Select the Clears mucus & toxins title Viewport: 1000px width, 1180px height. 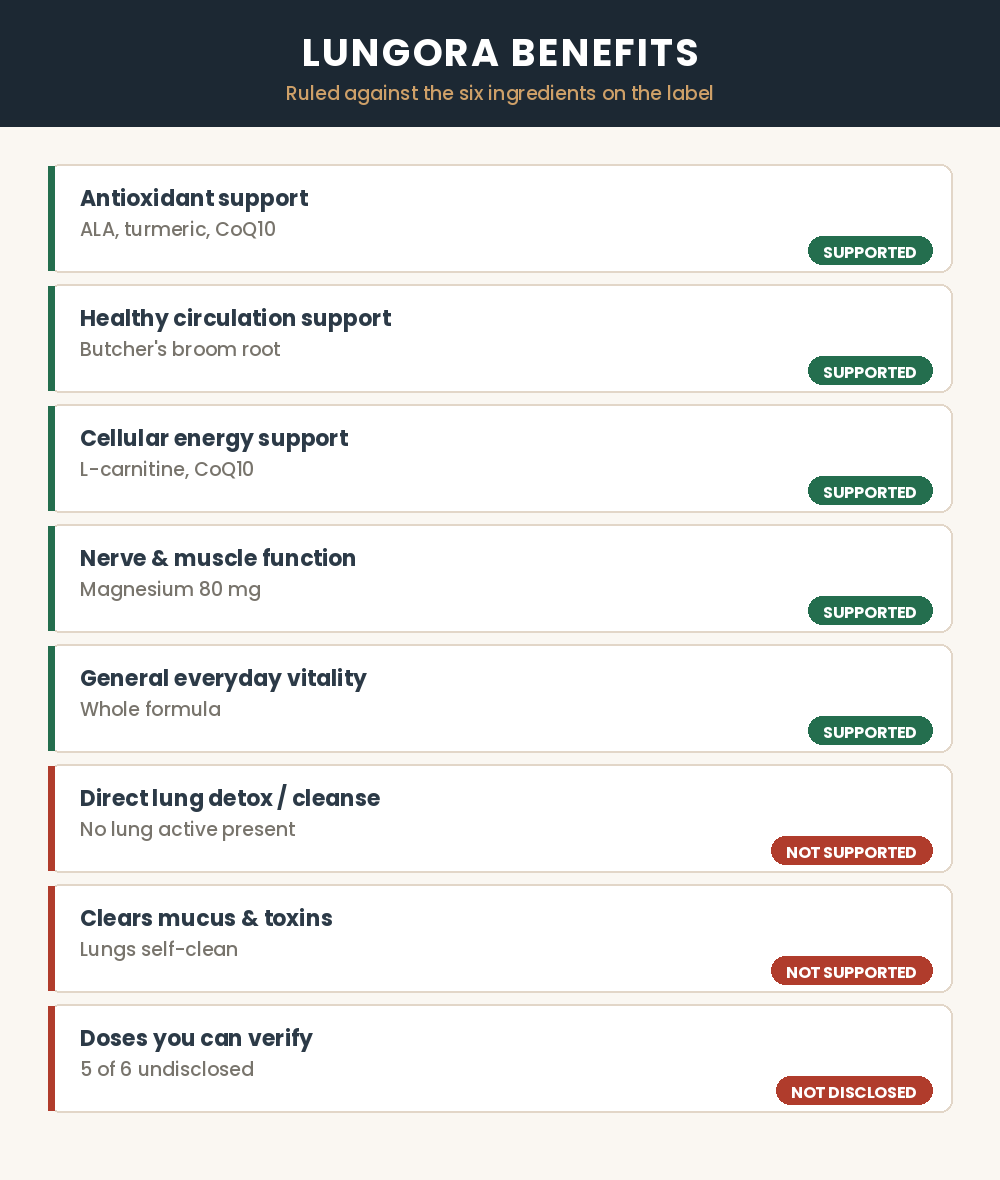coord(206,918)
